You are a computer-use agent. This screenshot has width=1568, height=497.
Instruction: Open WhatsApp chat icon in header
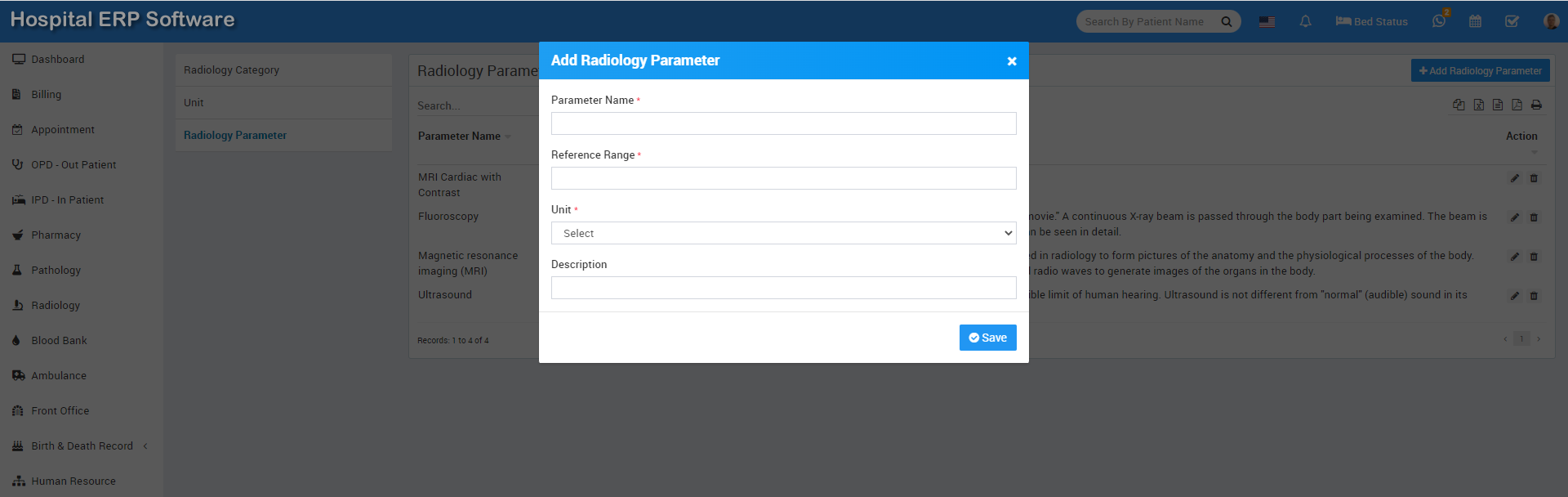point(1439,22)
